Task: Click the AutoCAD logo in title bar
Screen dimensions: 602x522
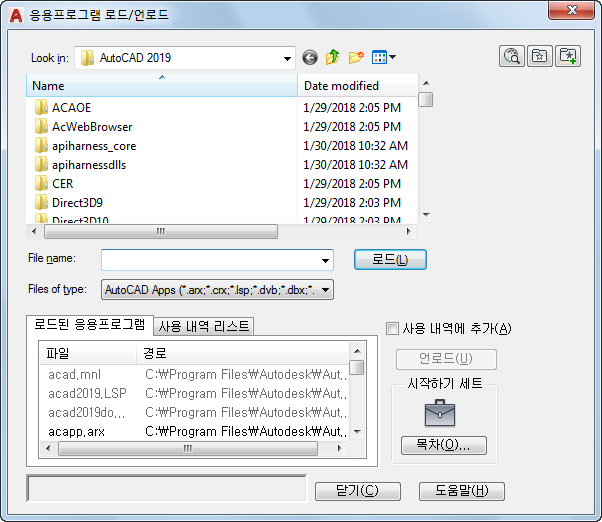Action: click(16, 15)
